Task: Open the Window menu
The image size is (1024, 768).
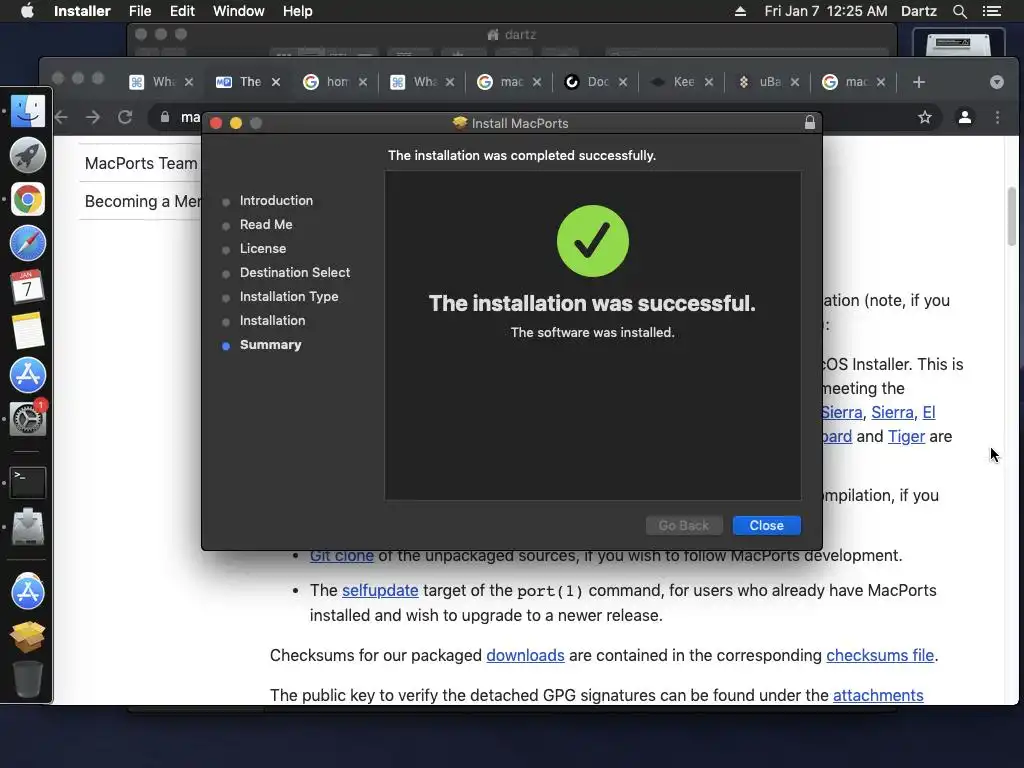Action: click(x=238, y=11)
